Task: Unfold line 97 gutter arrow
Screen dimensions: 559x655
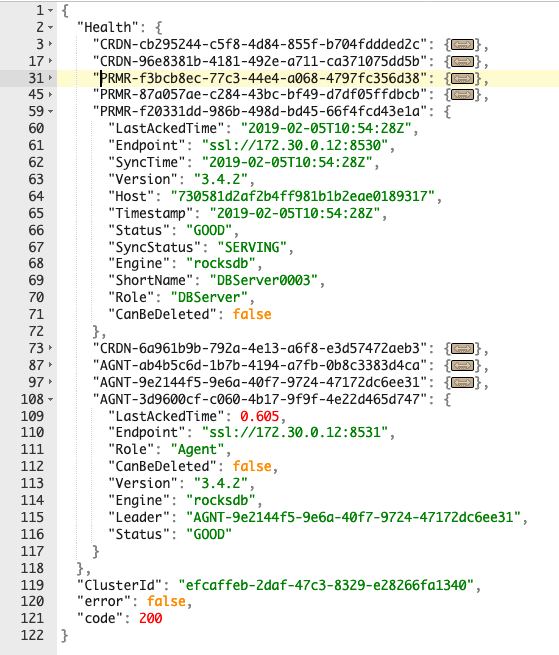Action: pos(51,381)
